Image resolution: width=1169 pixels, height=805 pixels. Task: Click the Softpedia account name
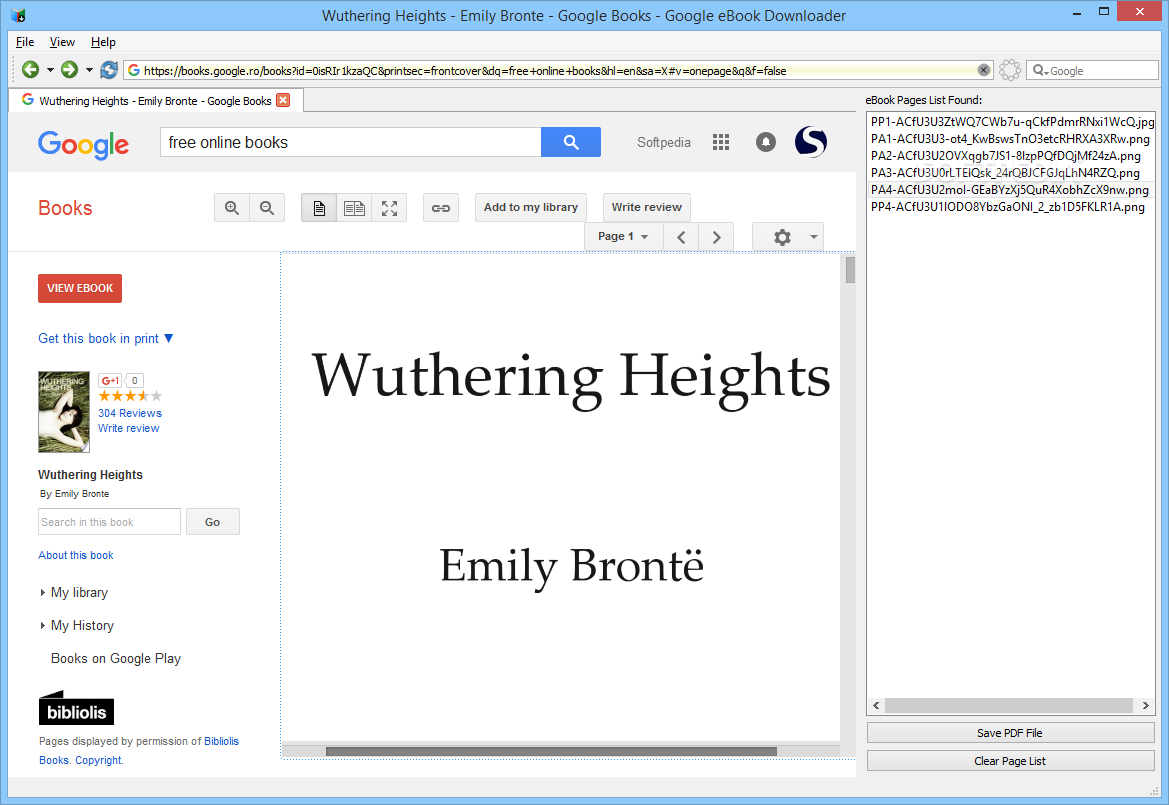664,142
